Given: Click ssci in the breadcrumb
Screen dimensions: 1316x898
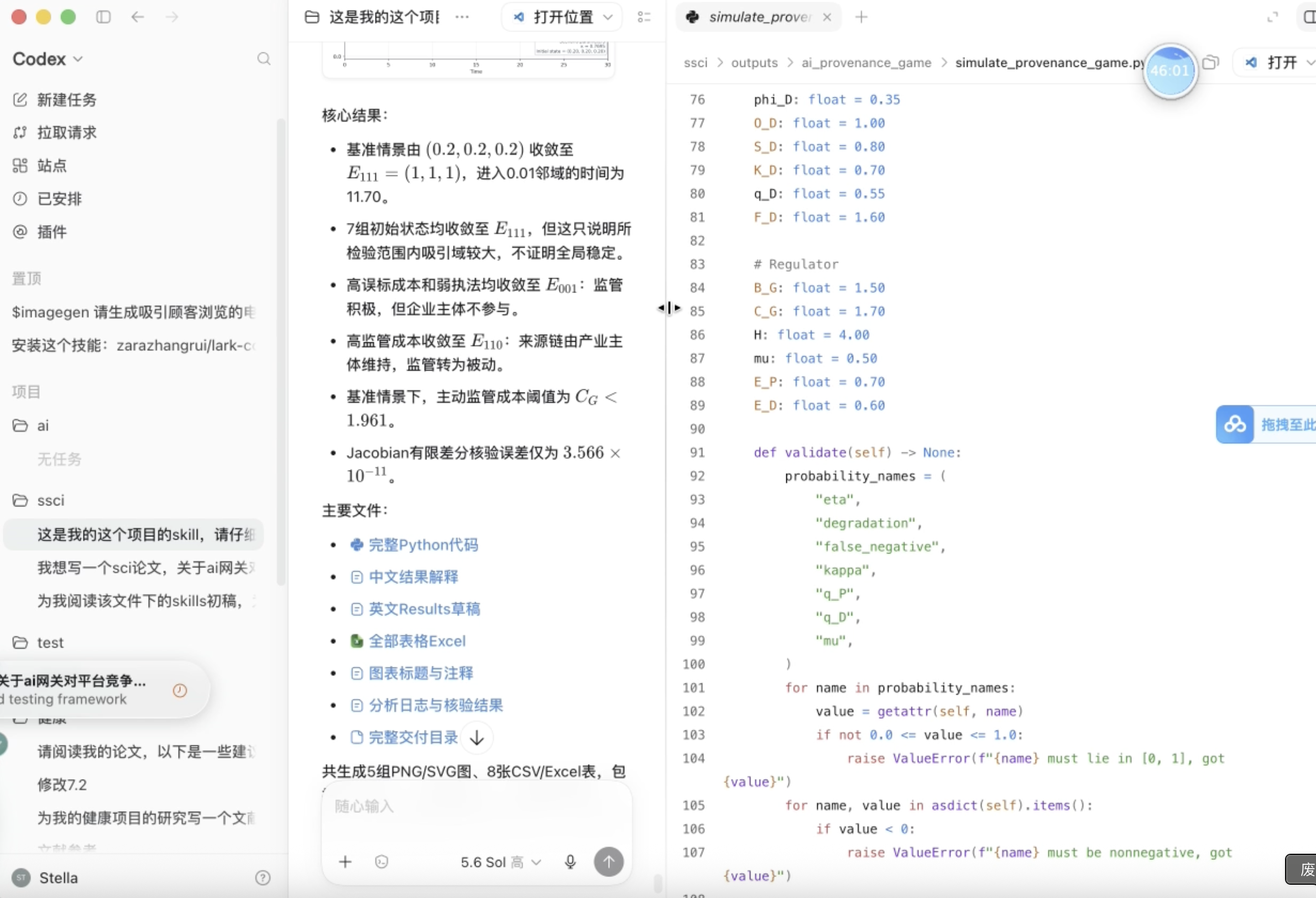Looking at the screenshot, I should pyautogui.click(x=696, y=63).
